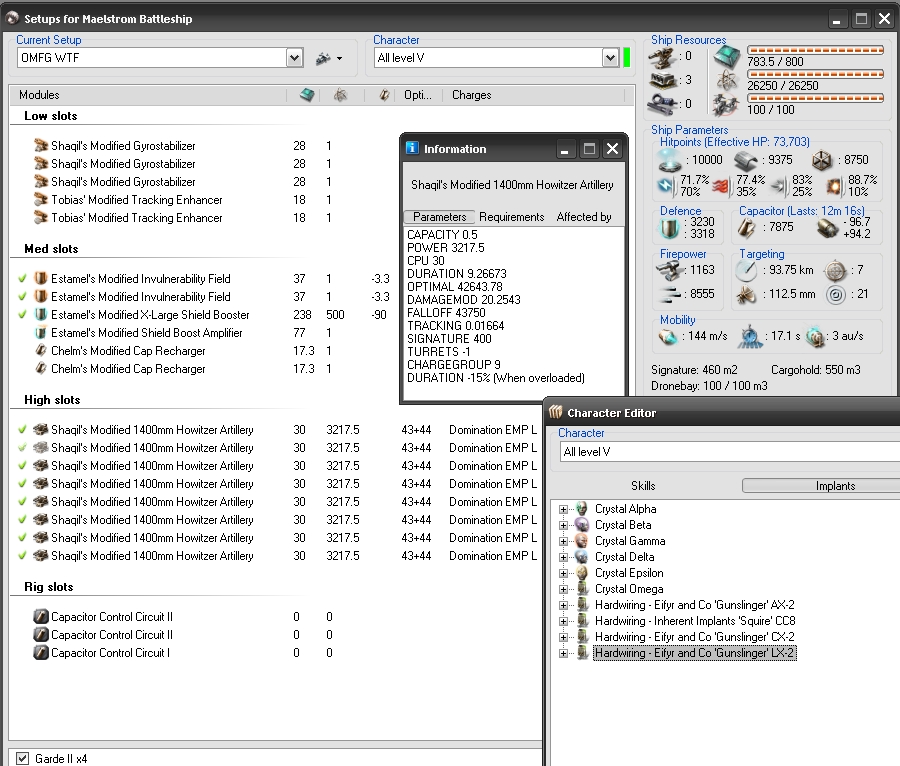Click the powergrid column header icon

340,95
